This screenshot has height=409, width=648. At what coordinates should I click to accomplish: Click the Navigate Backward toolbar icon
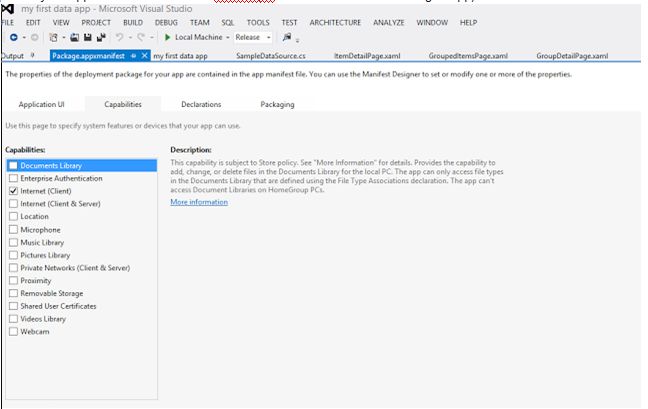pos(9,37)
